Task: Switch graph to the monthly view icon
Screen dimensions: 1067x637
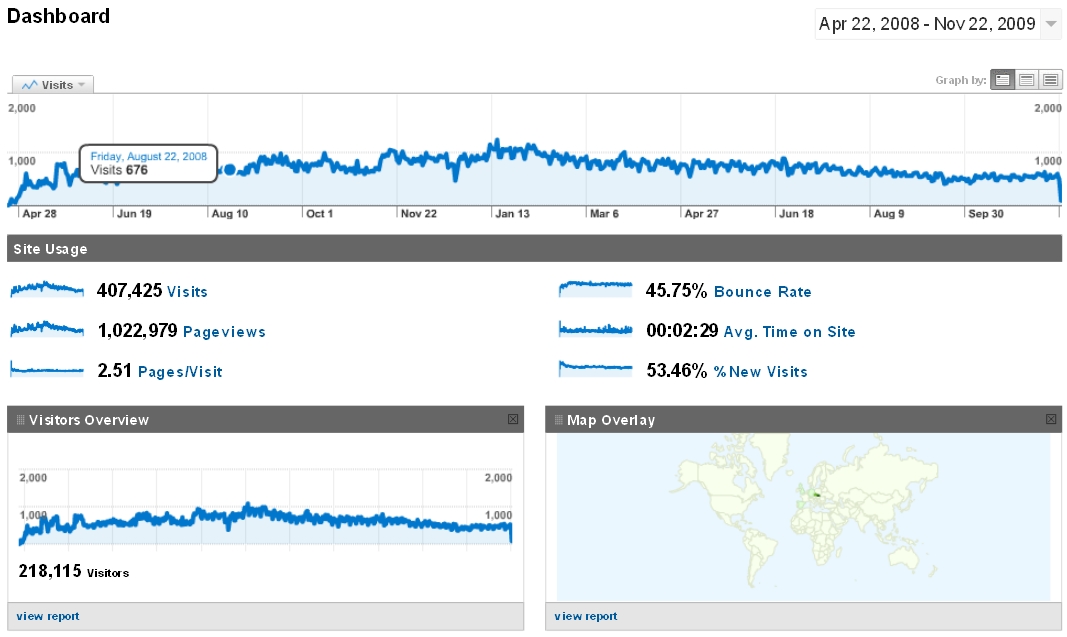Action: 1050,80
